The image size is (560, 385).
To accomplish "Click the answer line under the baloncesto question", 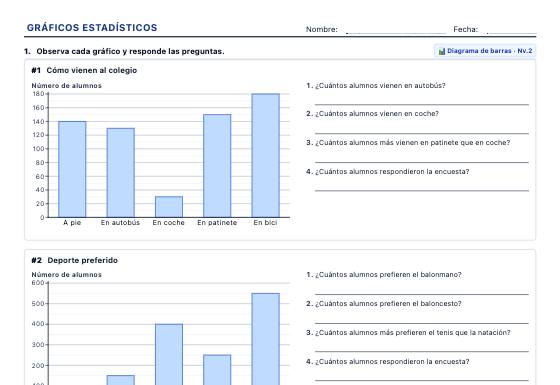I will [422, 323].
